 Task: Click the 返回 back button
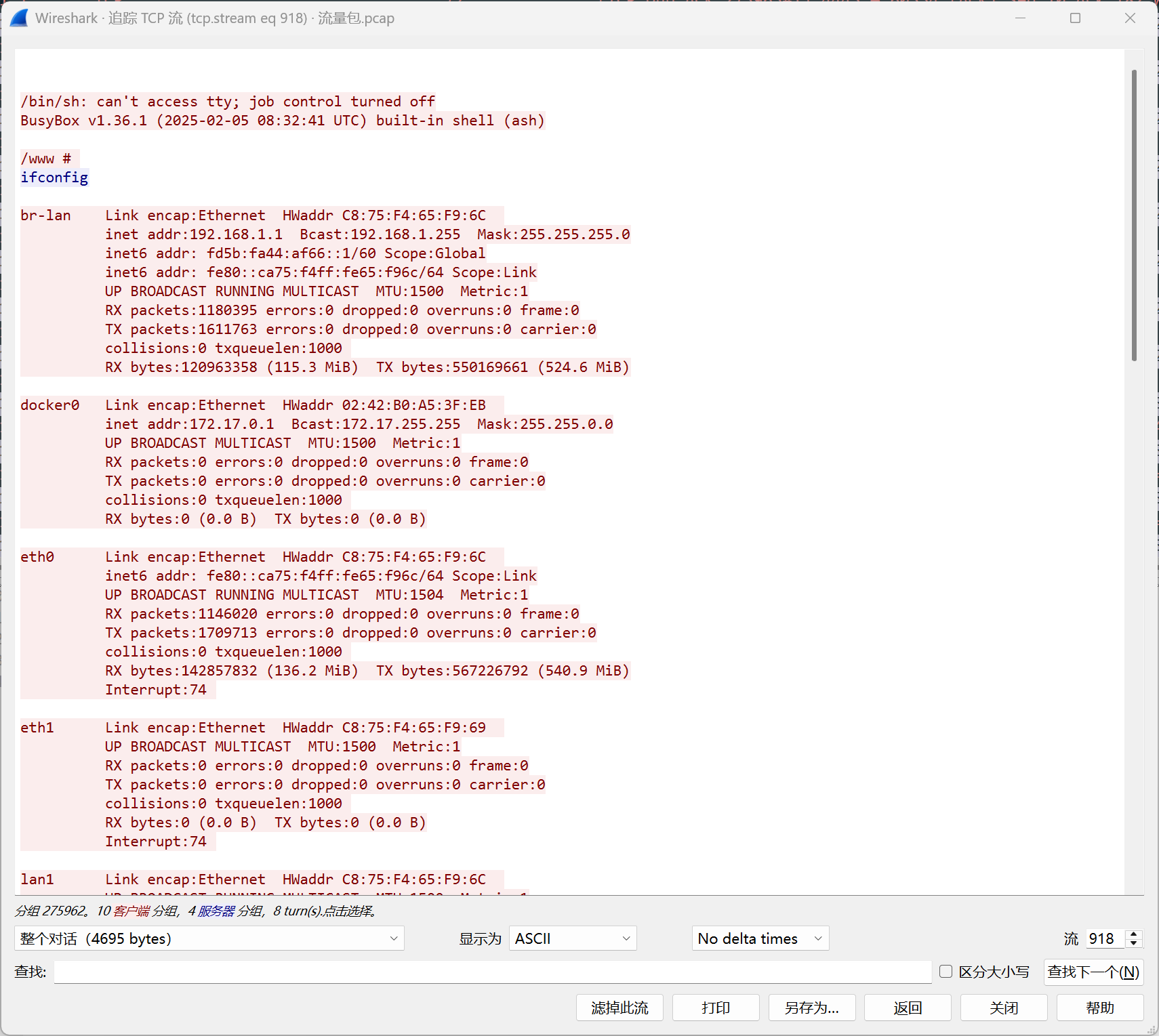pos(908,1008)
